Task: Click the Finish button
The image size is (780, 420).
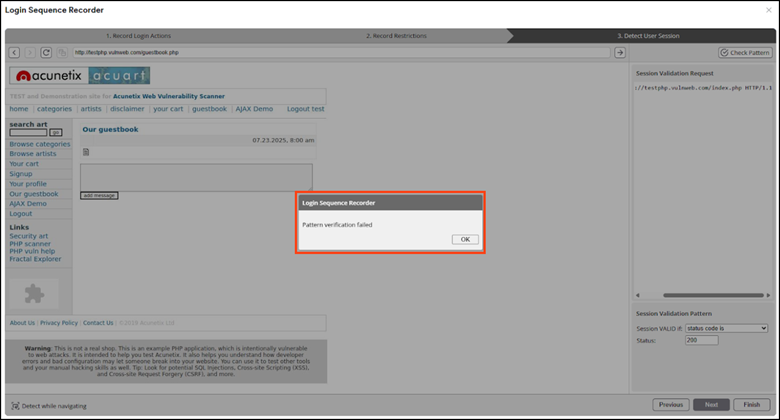Action: point(750,405)
